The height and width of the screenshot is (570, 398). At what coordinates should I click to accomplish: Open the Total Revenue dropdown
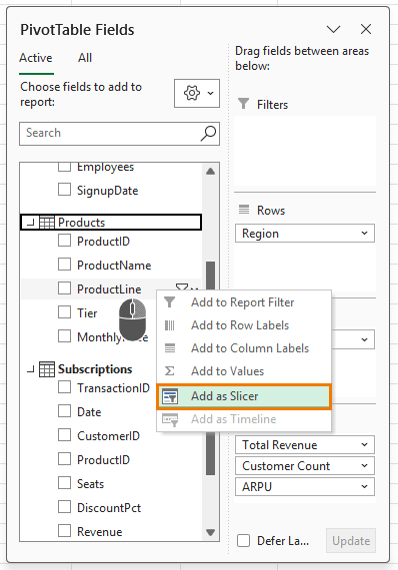365,445
